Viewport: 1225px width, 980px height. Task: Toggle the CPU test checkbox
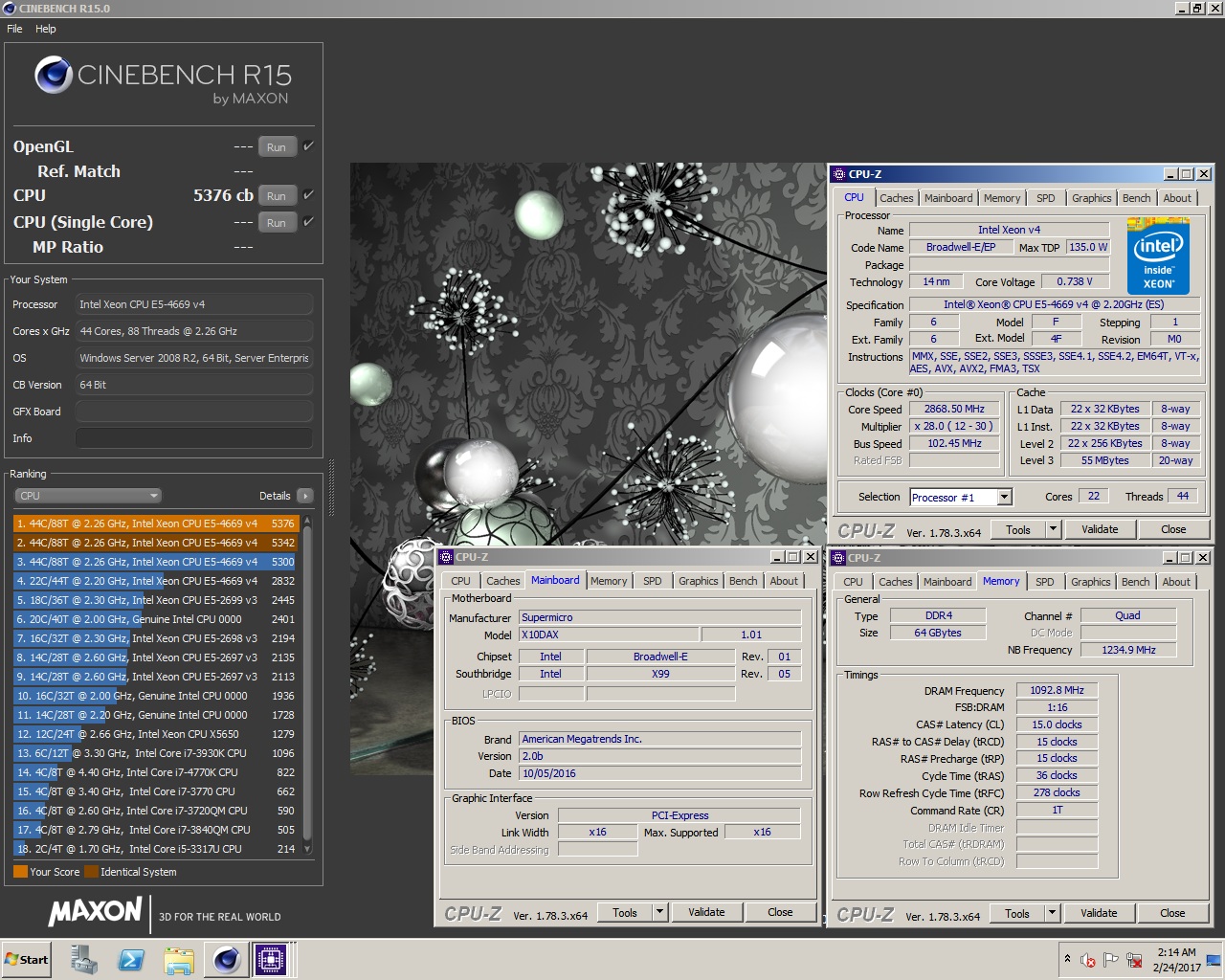(308, 194)
